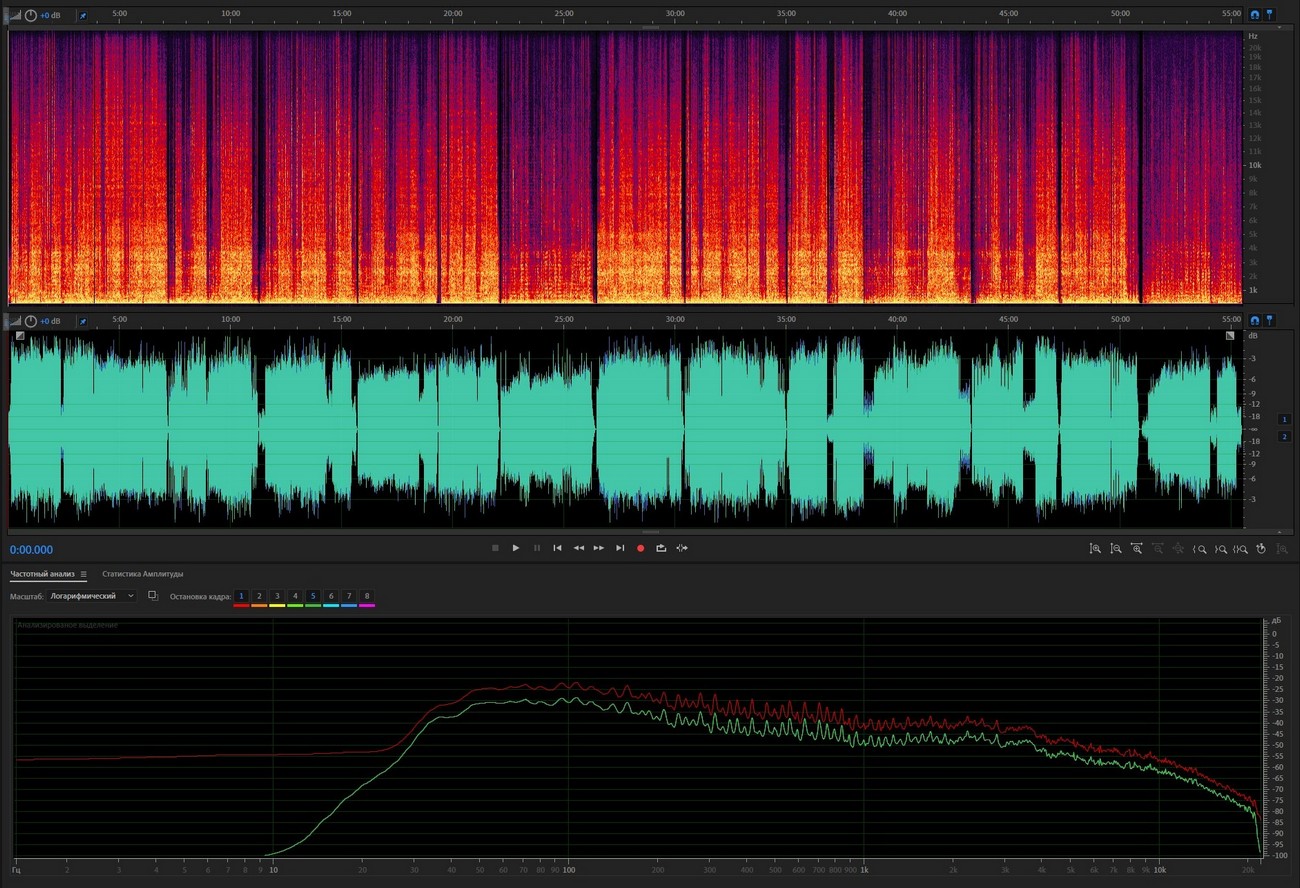This screenshot has width=1300, height=888.
Task: Switch to the Статистика Амплитуды tab
Action: coord(142,574)
